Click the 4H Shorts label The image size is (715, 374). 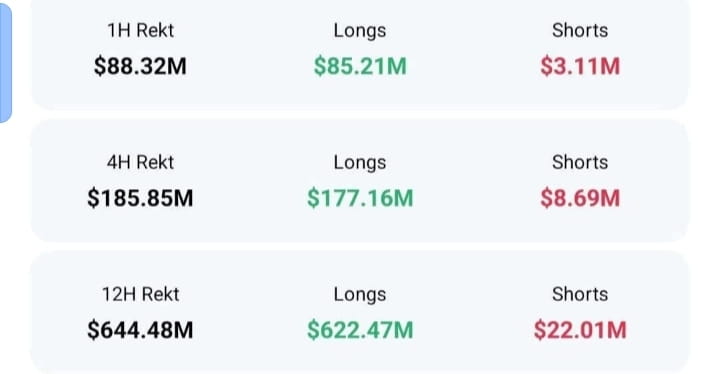(580, 162)
